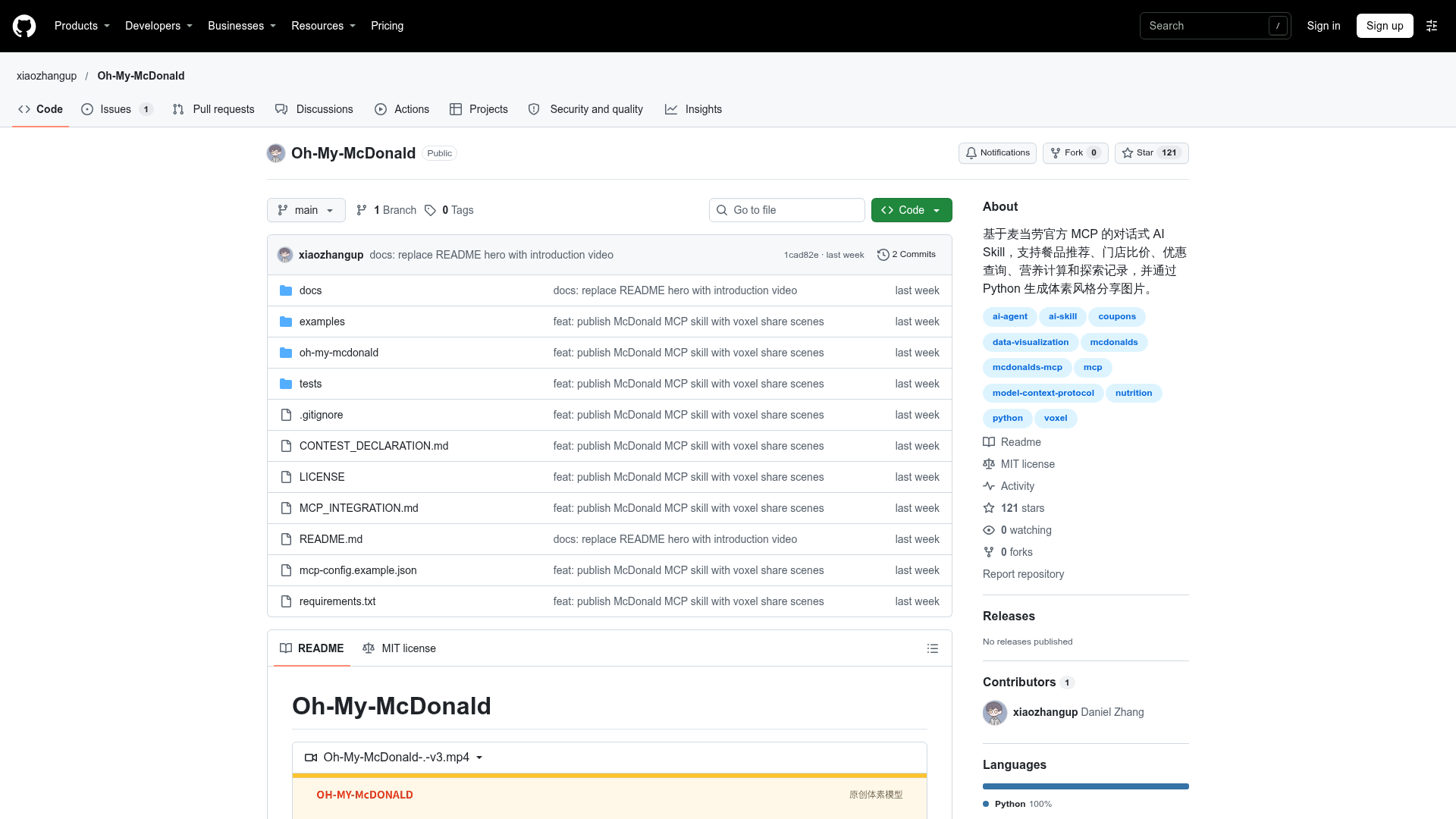
Task: Click the repository owner avatar beside title
Action: (x=276, y=153)
